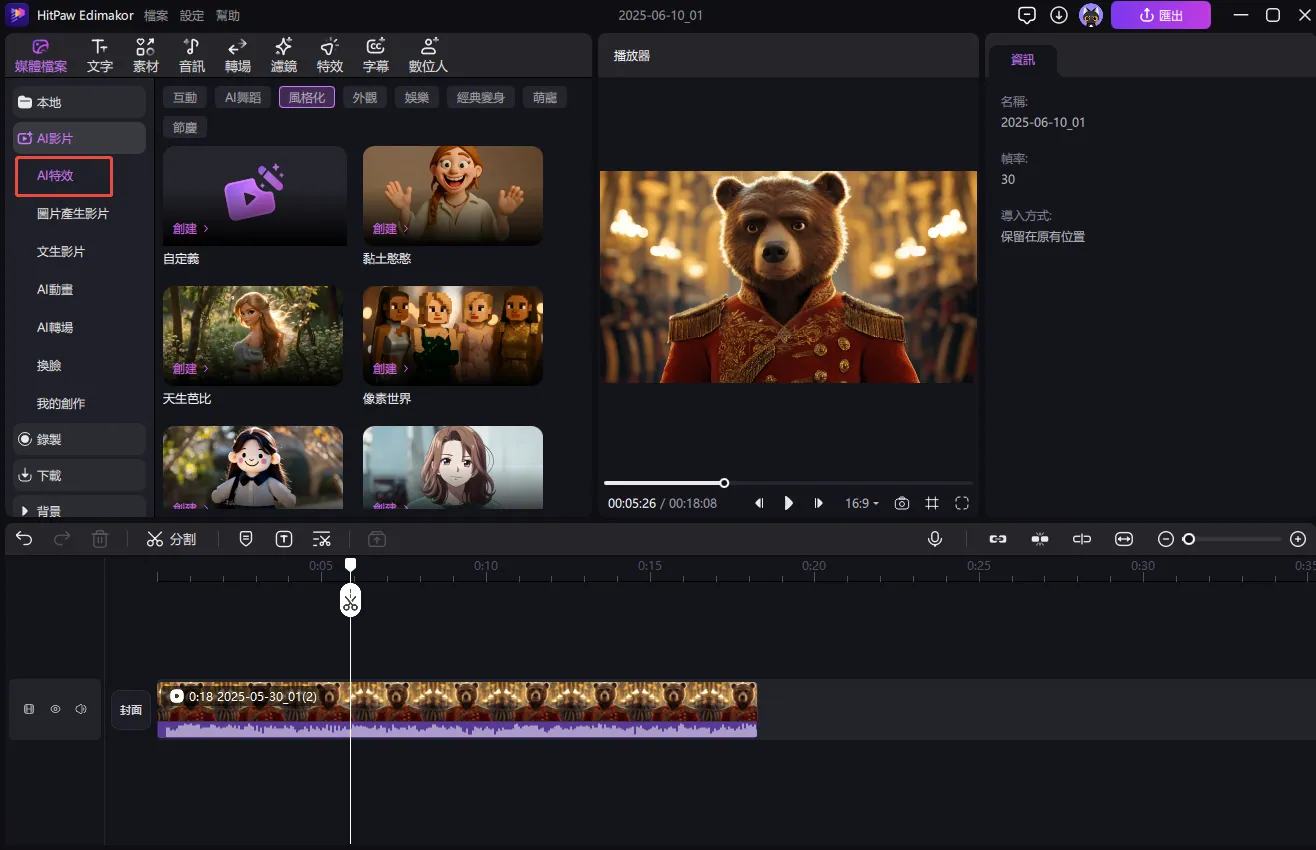The width and height of the screenshot is (1316, 850).
Task: Open the 濾鏡 filters tab
Action: (284, 56)
